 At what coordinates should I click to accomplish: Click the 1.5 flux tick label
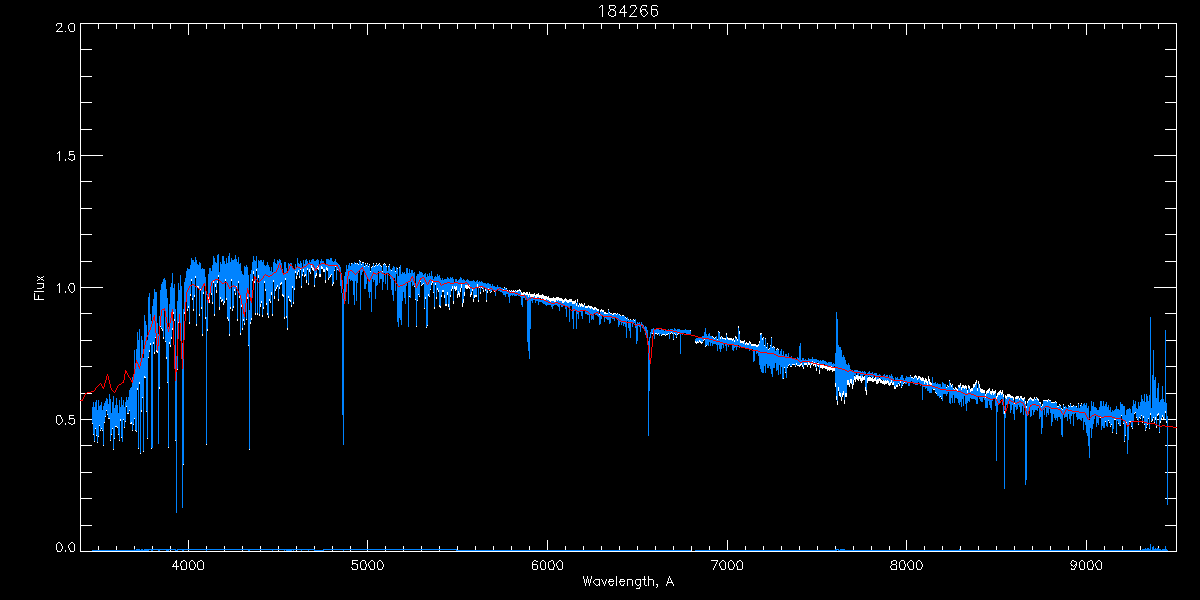tap(65, 156)
